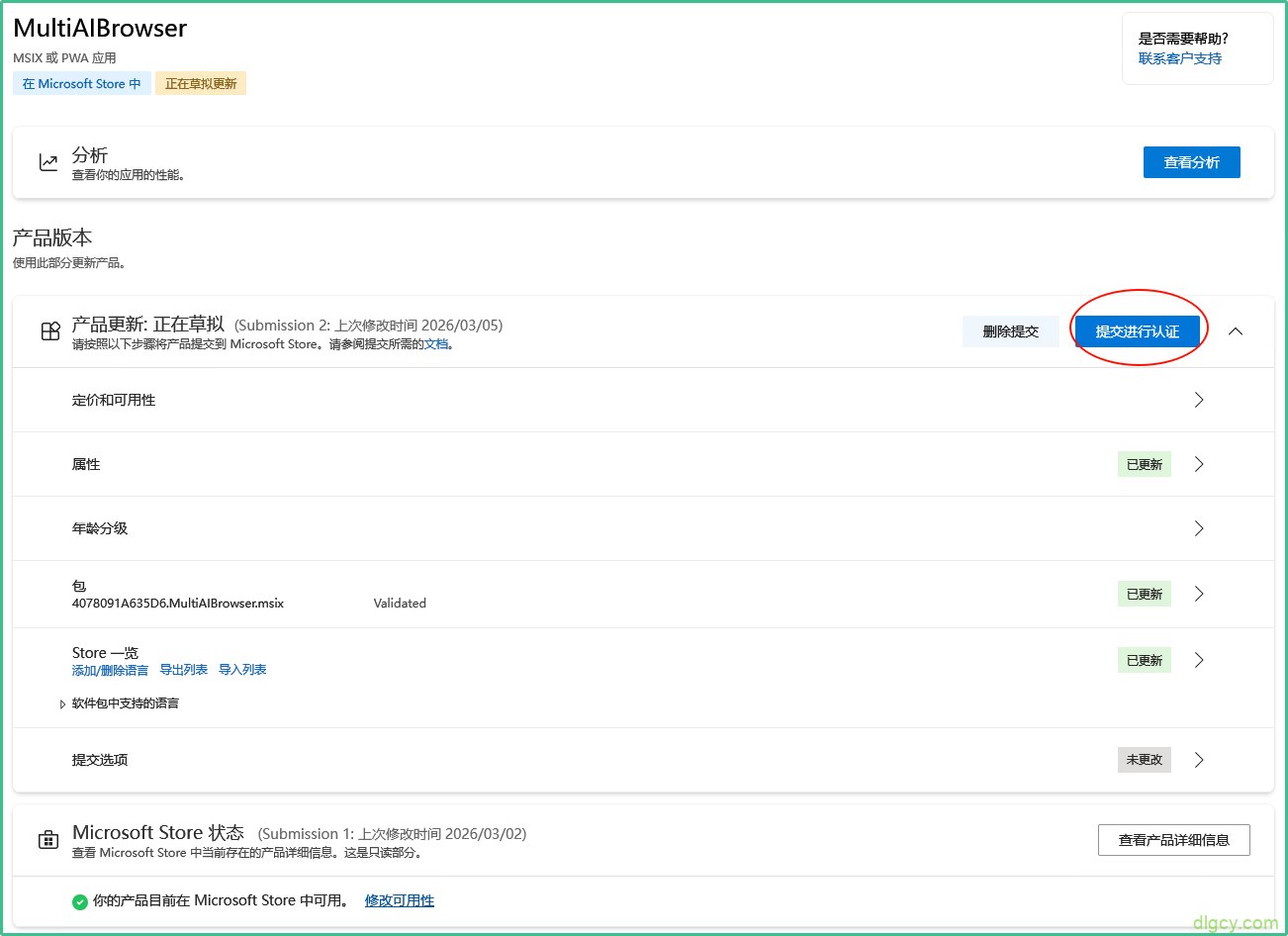Expand the 定价和可用性 section
Image resolution: width=1288 pixels, height=936 pixels.
1199,400
